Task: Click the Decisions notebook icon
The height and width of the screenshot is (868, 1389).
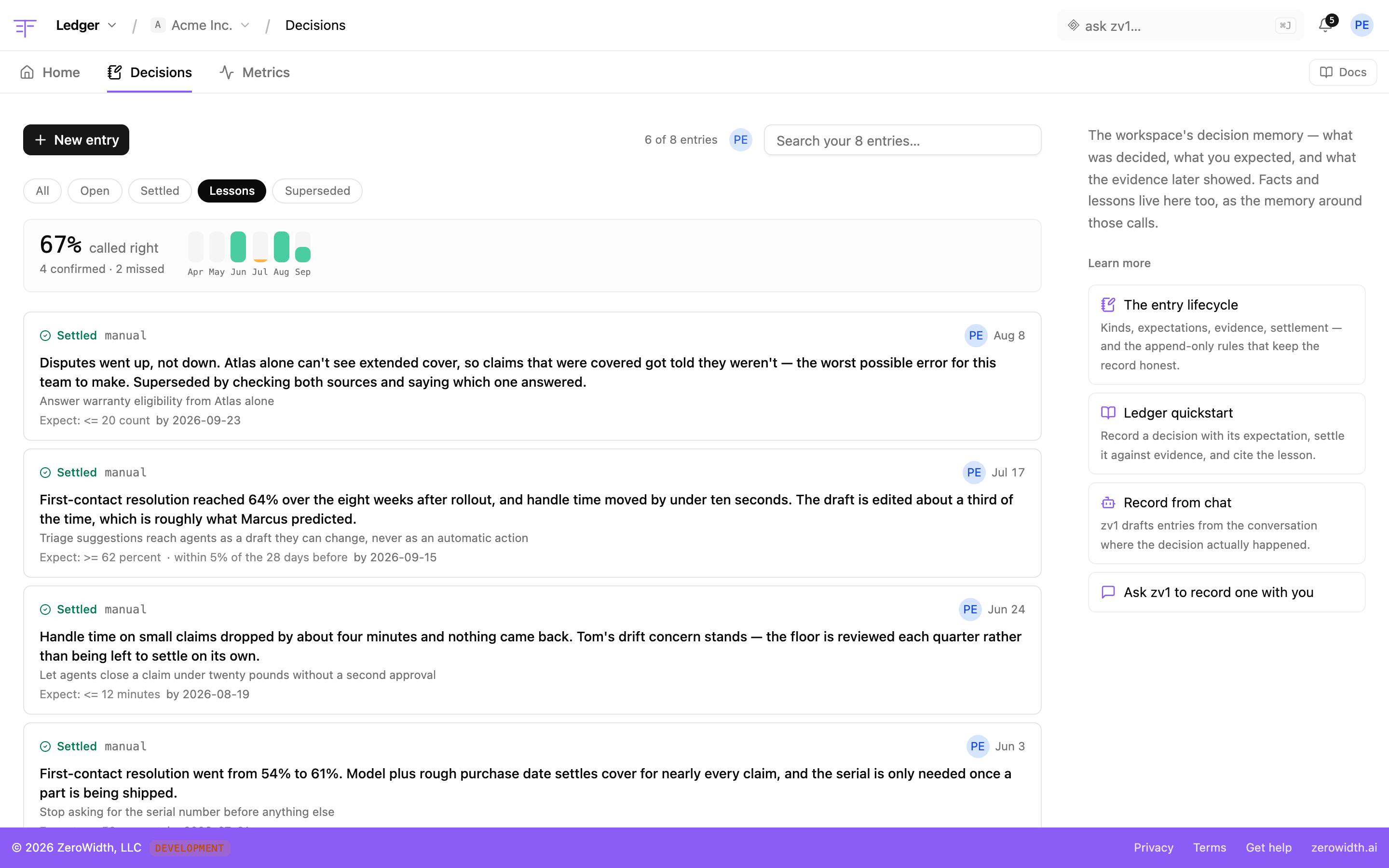Action: tap(115, 72)
